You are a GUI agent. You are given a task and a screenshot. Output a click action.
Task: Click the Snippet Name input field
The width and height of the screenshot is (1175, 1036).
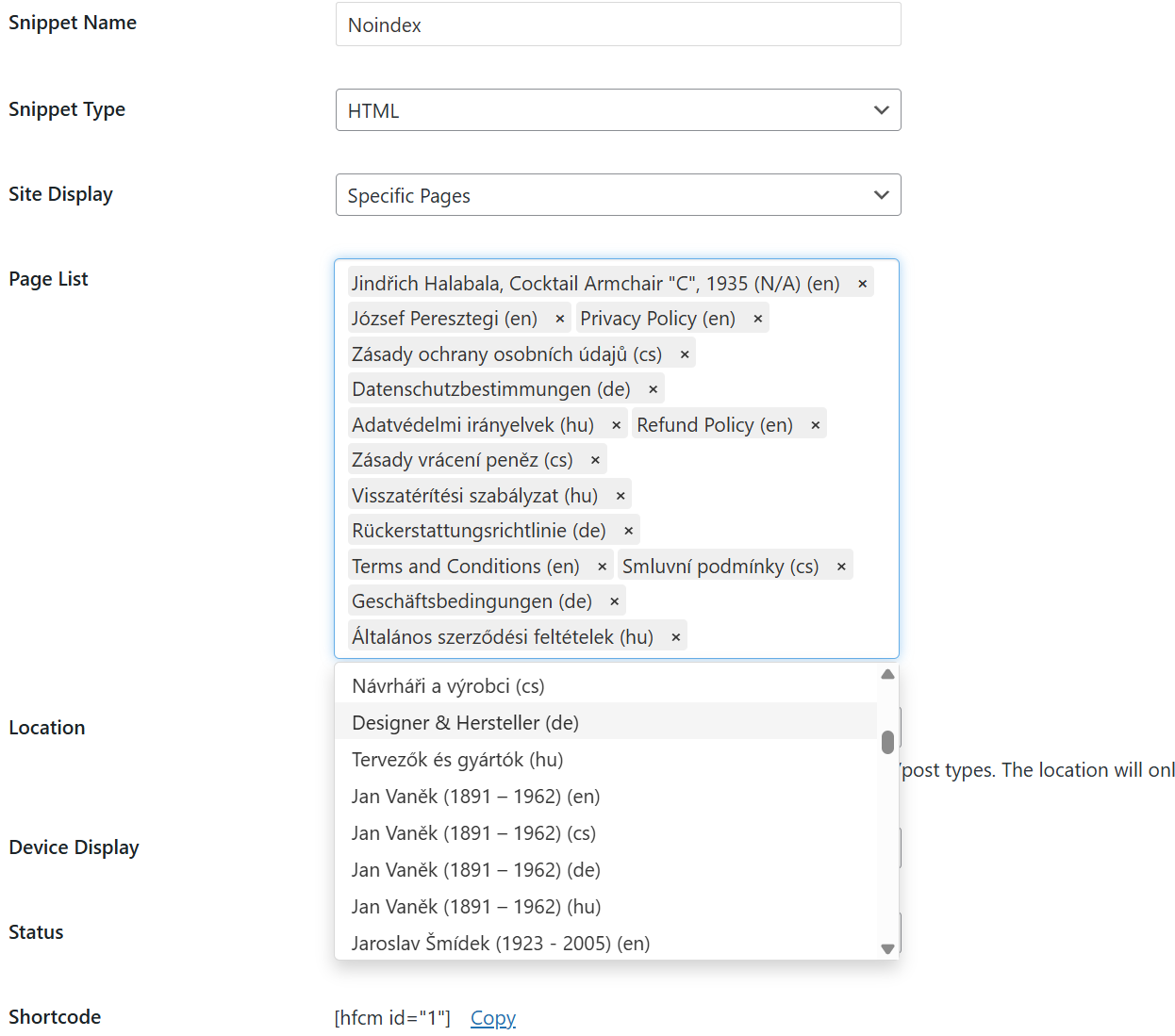coord(618,25)
